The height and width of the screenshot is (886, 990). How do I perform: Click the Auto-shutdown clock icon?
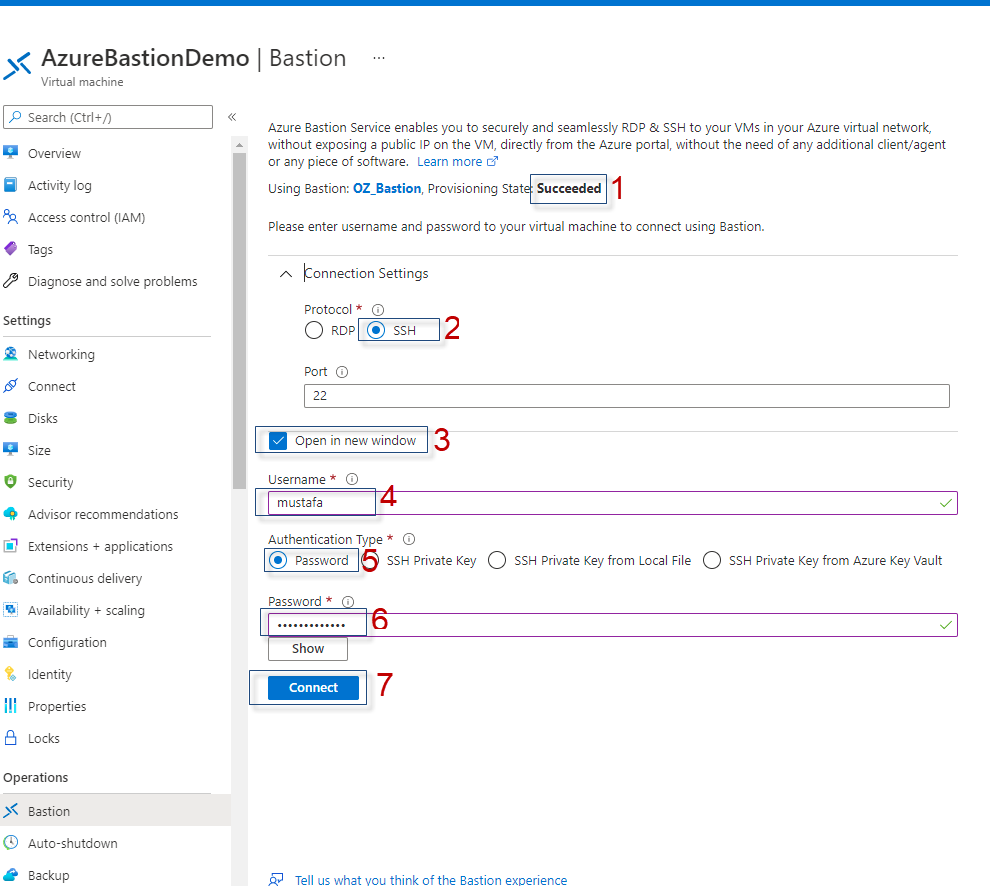[11, 842]
